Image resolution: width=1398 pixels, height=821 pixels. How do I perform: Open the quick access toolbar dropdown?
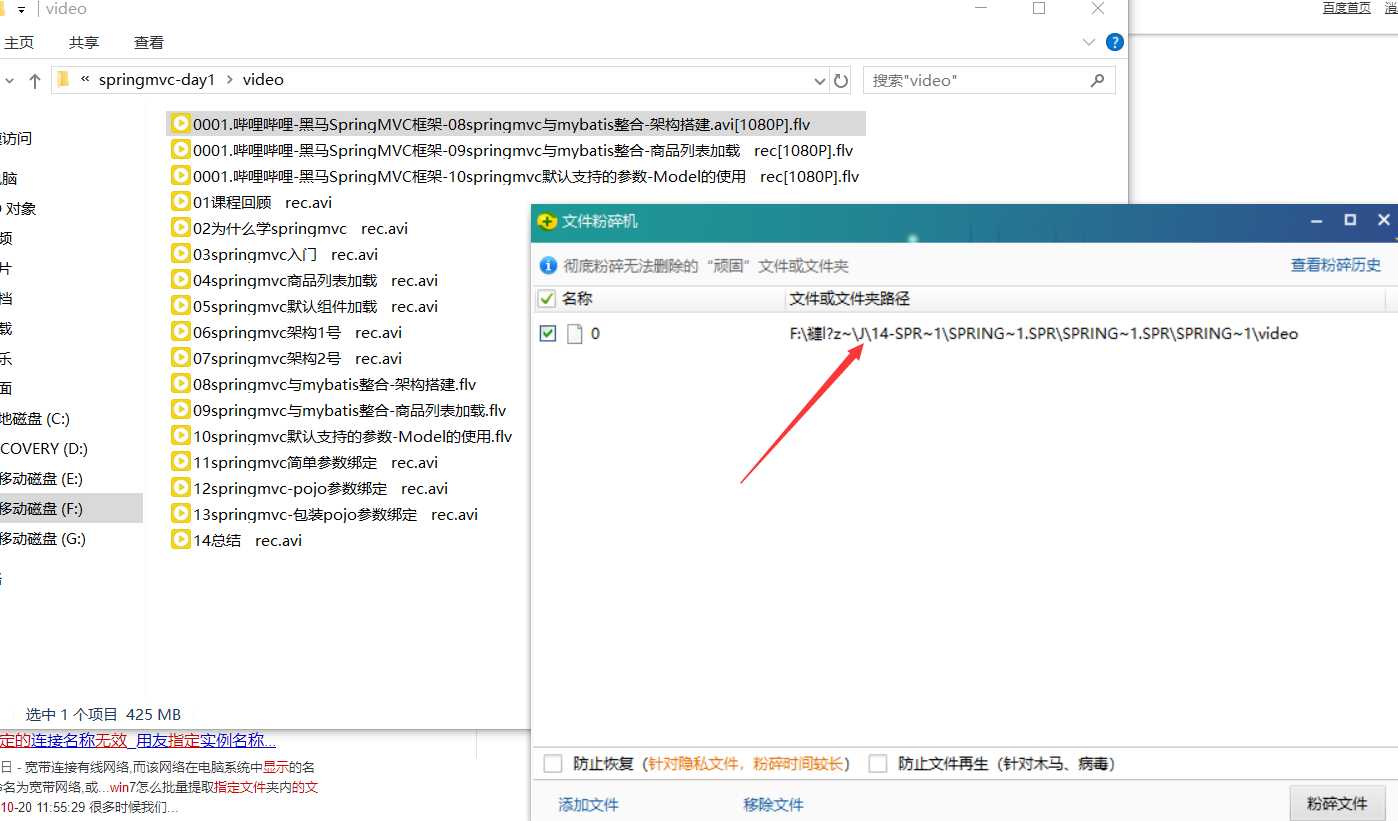(x=21, y=9)
